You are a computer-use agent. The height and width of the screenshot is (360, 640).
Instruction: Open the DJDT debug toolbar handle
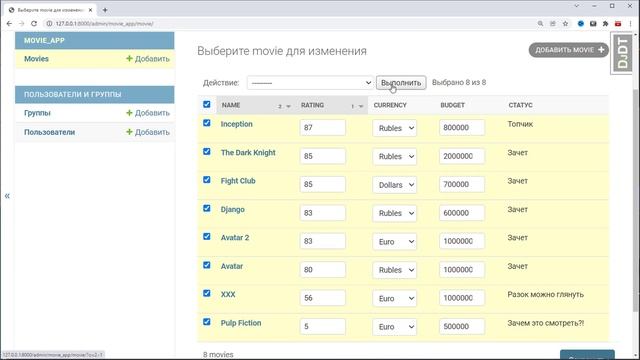622,53
